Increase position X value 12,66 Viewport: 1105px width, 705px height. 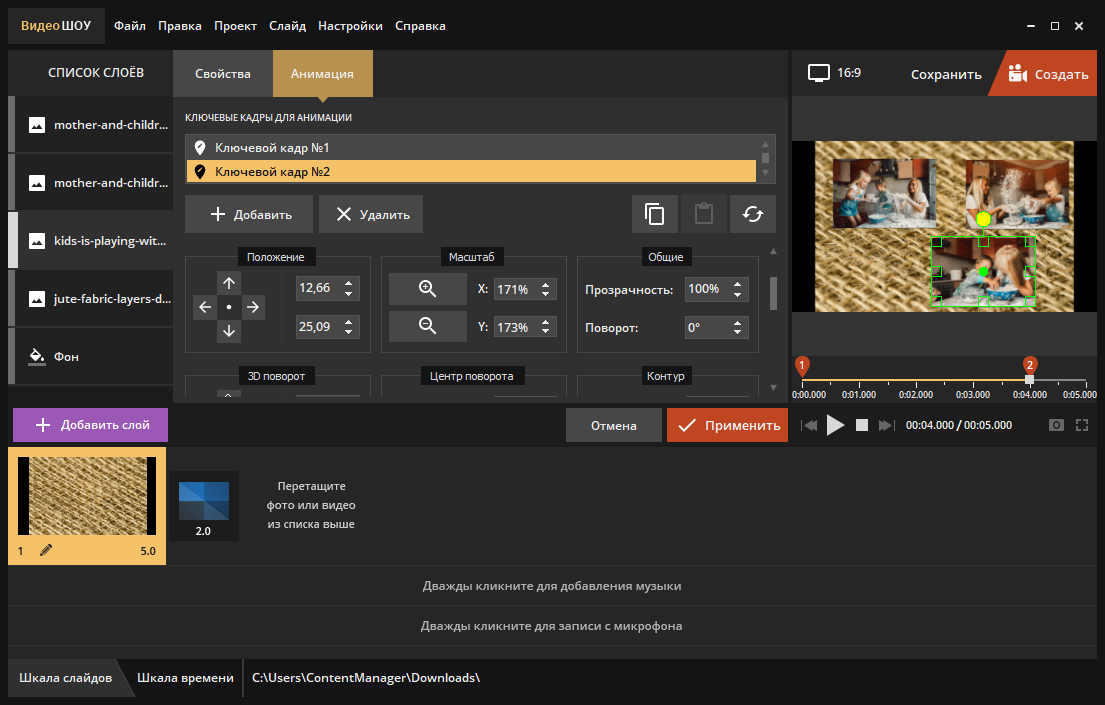click(x=349, y=283)
